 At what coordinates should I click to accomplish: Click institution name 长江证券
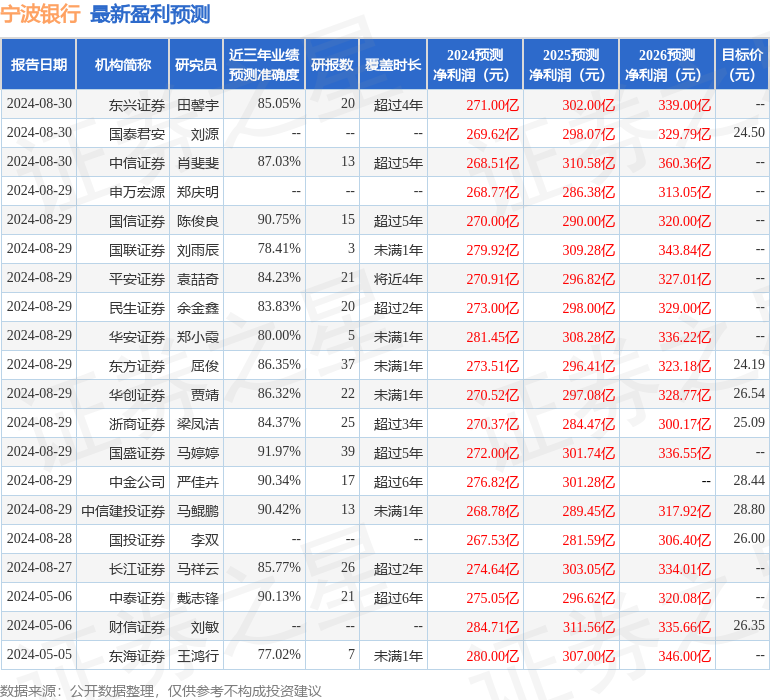137,568
